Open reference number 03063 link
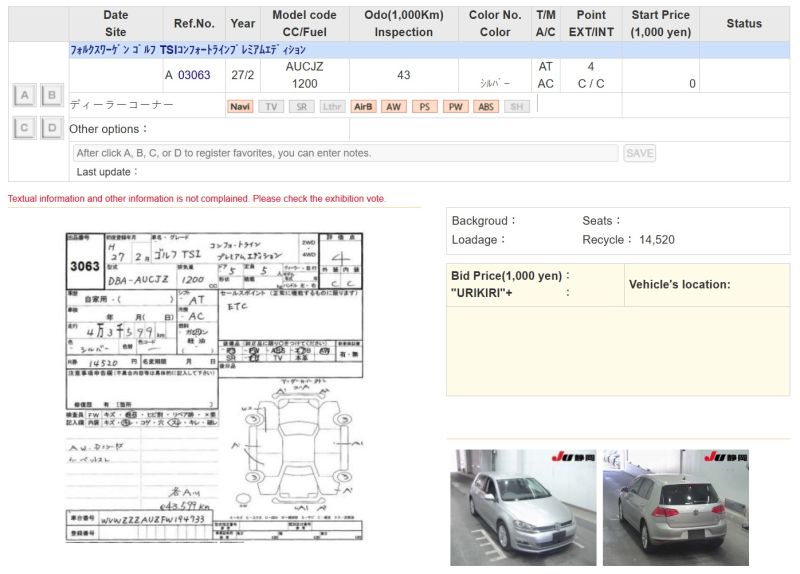This screenshot has height=574, width=800. [x=194, y=75]
